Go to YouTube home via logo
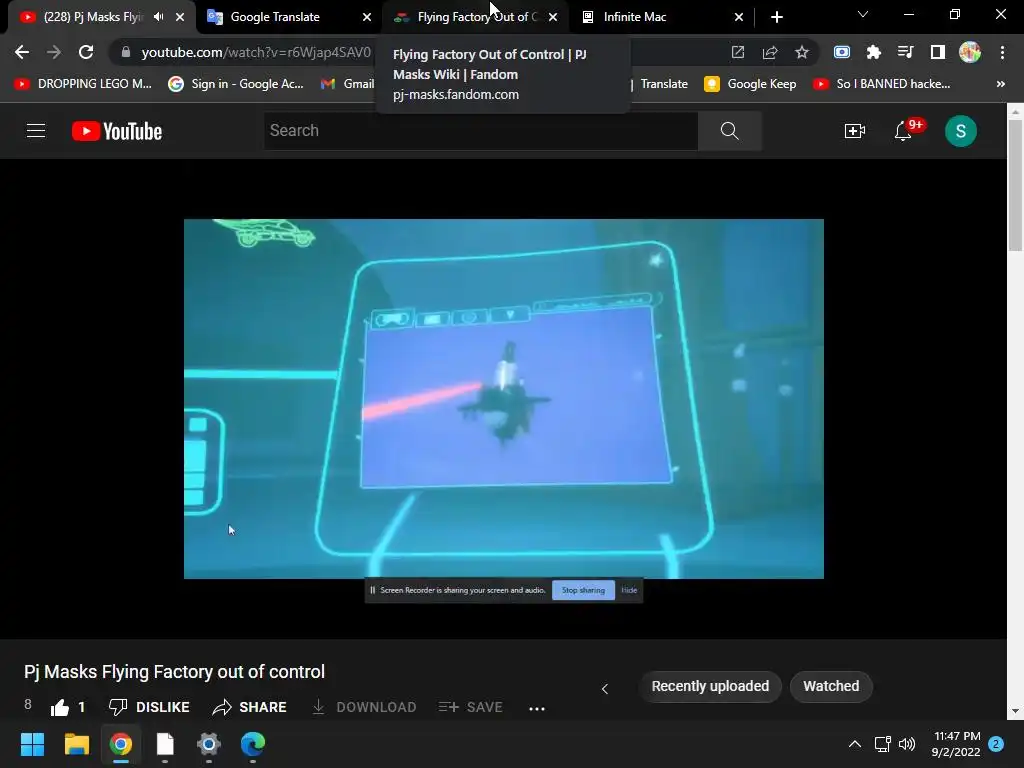Screen dimensions: 1024x768 (117, 131)
